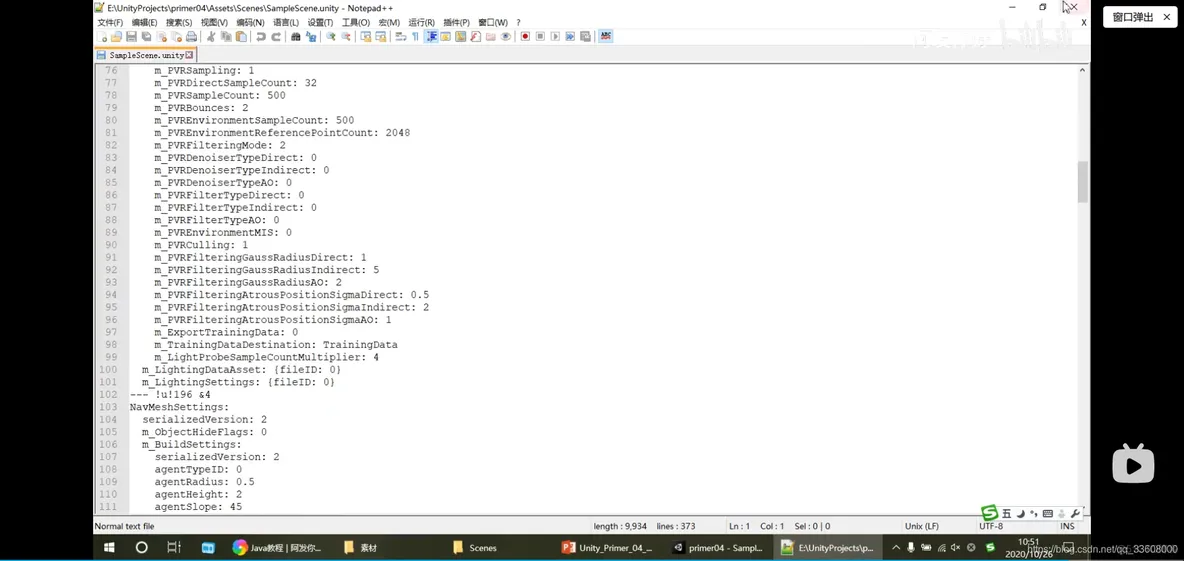The width and height of the screenshot is (1184, 561).
Task: Click the m_PVRSampleCount: 500 line
Action: click(220, 96)
